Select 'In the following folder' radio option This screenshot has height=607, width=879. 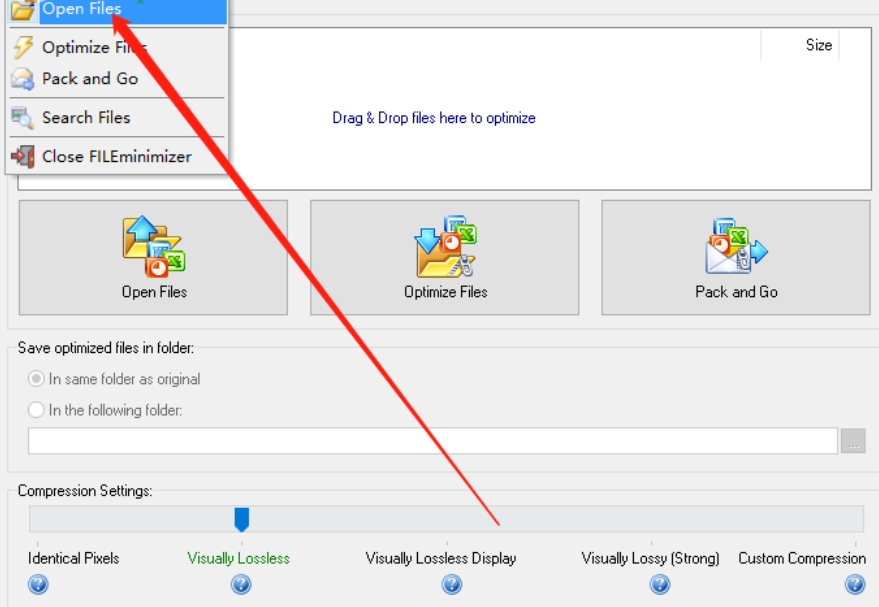[36, 410]
